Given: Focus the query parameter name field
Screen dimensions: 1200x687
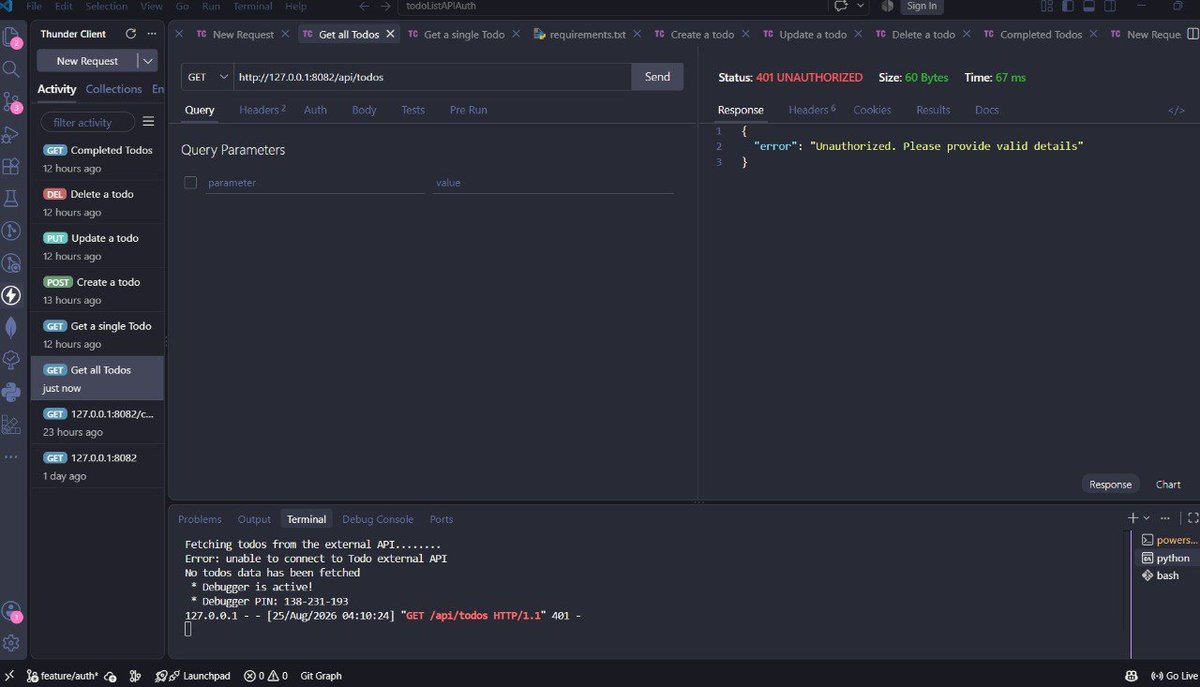Looking at the screenshot, I should (x=315, y=183).
